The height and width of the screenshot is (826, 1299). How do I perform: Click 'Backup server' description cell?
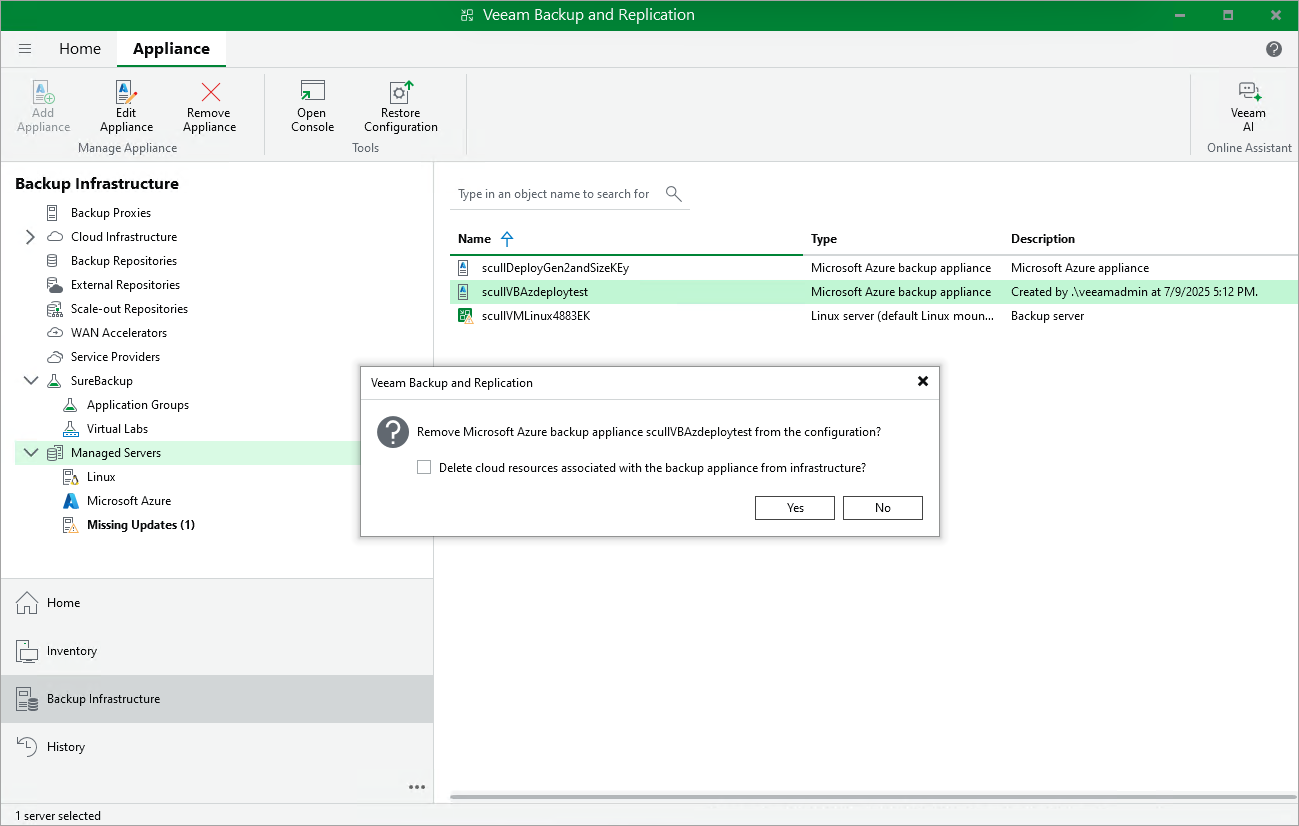click(1048, 316)
